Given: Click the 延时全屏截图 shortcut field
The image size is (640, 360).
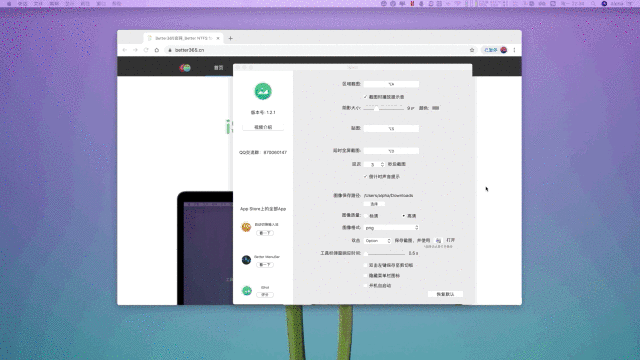Looking at the screenshot, I should [391, 151].
